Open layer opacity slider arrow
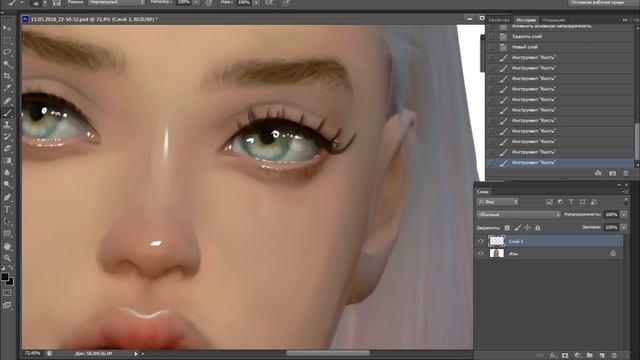This screenshot has width=640, height=360. point(624,214)
